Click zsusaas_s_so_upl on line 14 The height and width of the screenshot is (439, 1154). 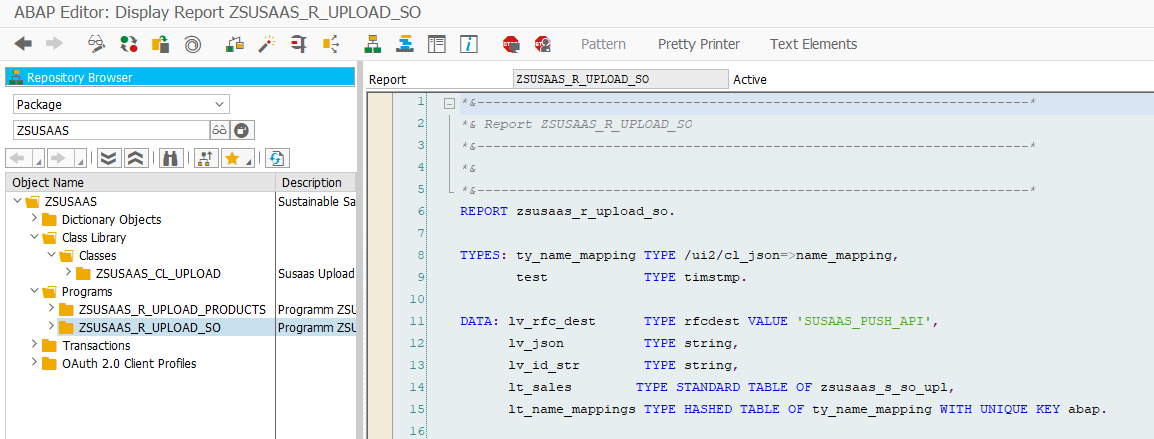pos(885,387)
